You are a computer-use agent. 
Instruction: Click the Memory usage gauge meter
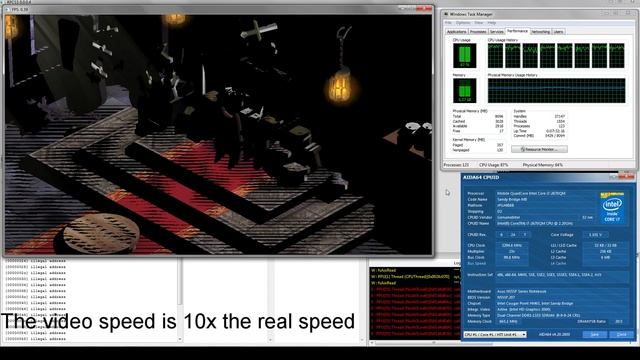(x=464, y=90)
